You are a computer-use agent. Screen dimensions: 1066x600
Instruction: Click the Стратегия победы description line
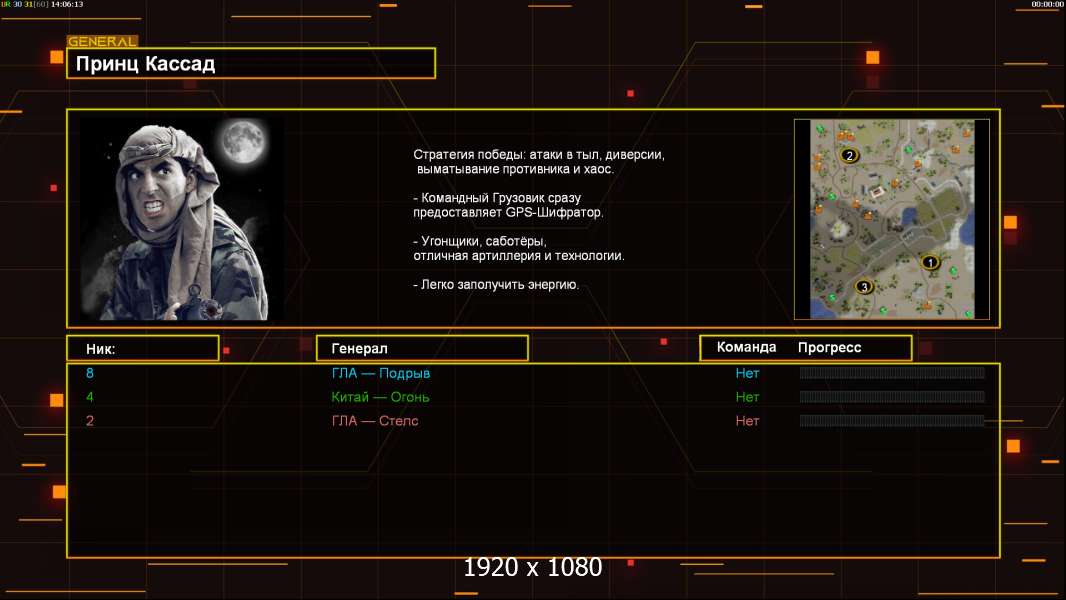tap(538, 162)
